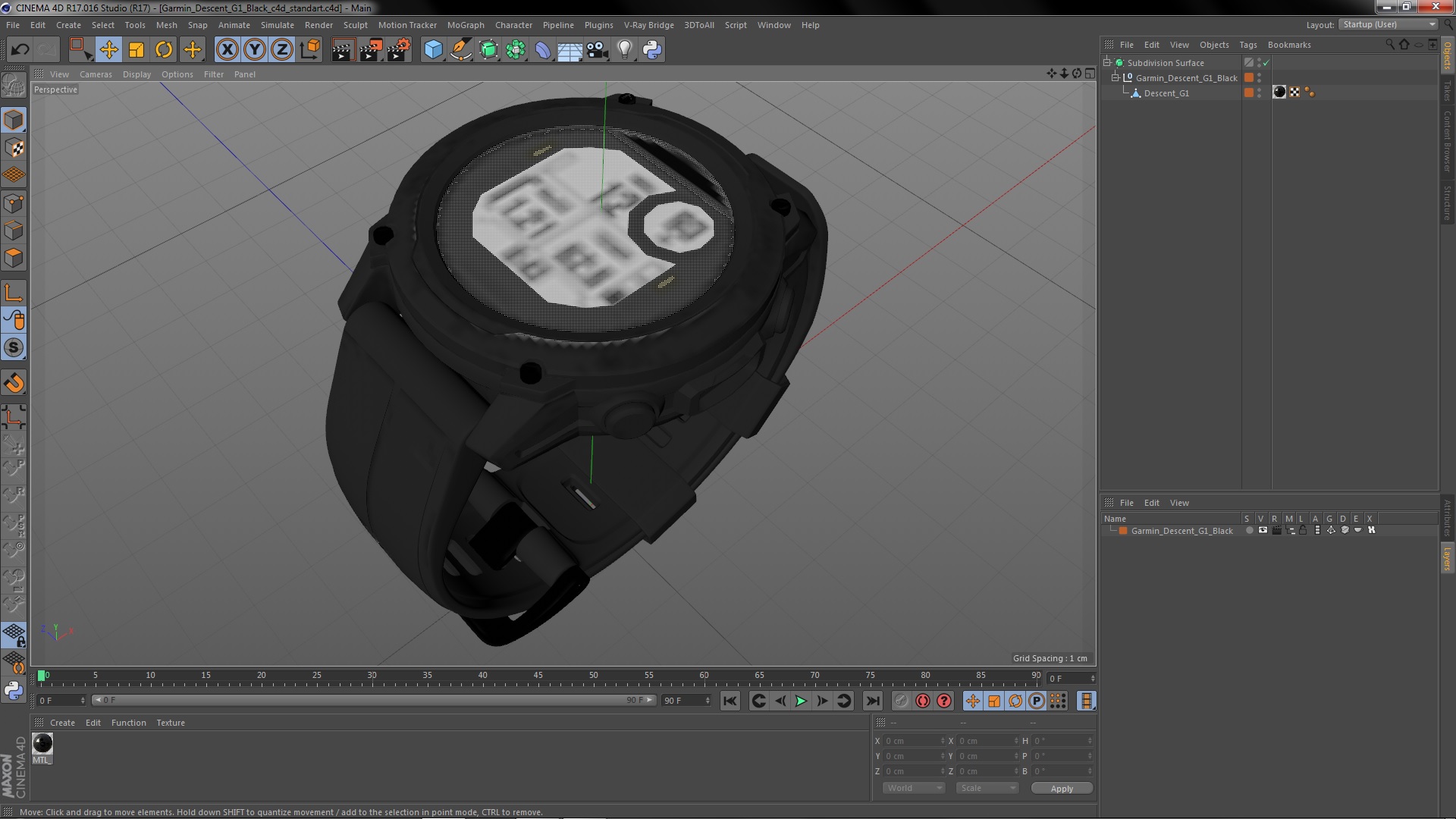Click the X position input field
Image resolution: width=1456 pixels, height=819 pixels.
pos(913,741)
